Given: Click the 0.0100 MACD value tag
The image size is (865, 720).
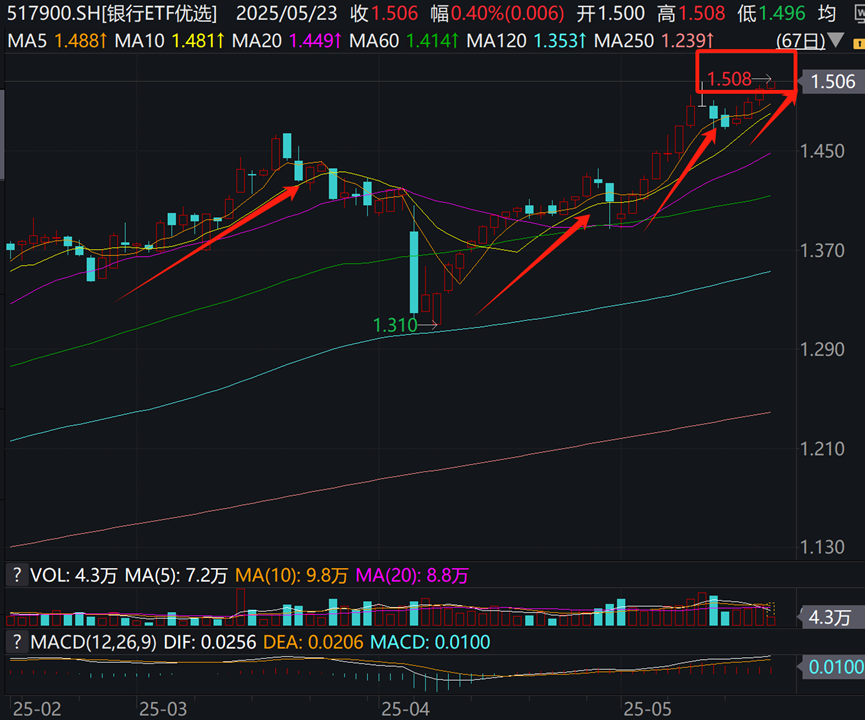Looking at the screenshot, I should click(832, 667).
